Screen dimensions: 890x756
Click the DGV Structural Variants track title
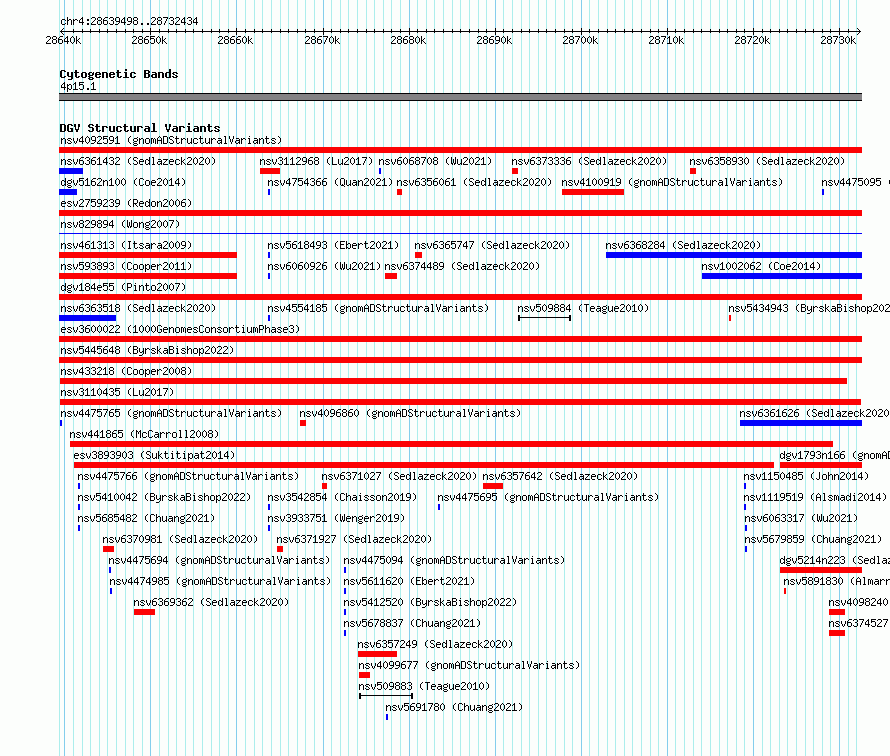[x=140, y=128]
